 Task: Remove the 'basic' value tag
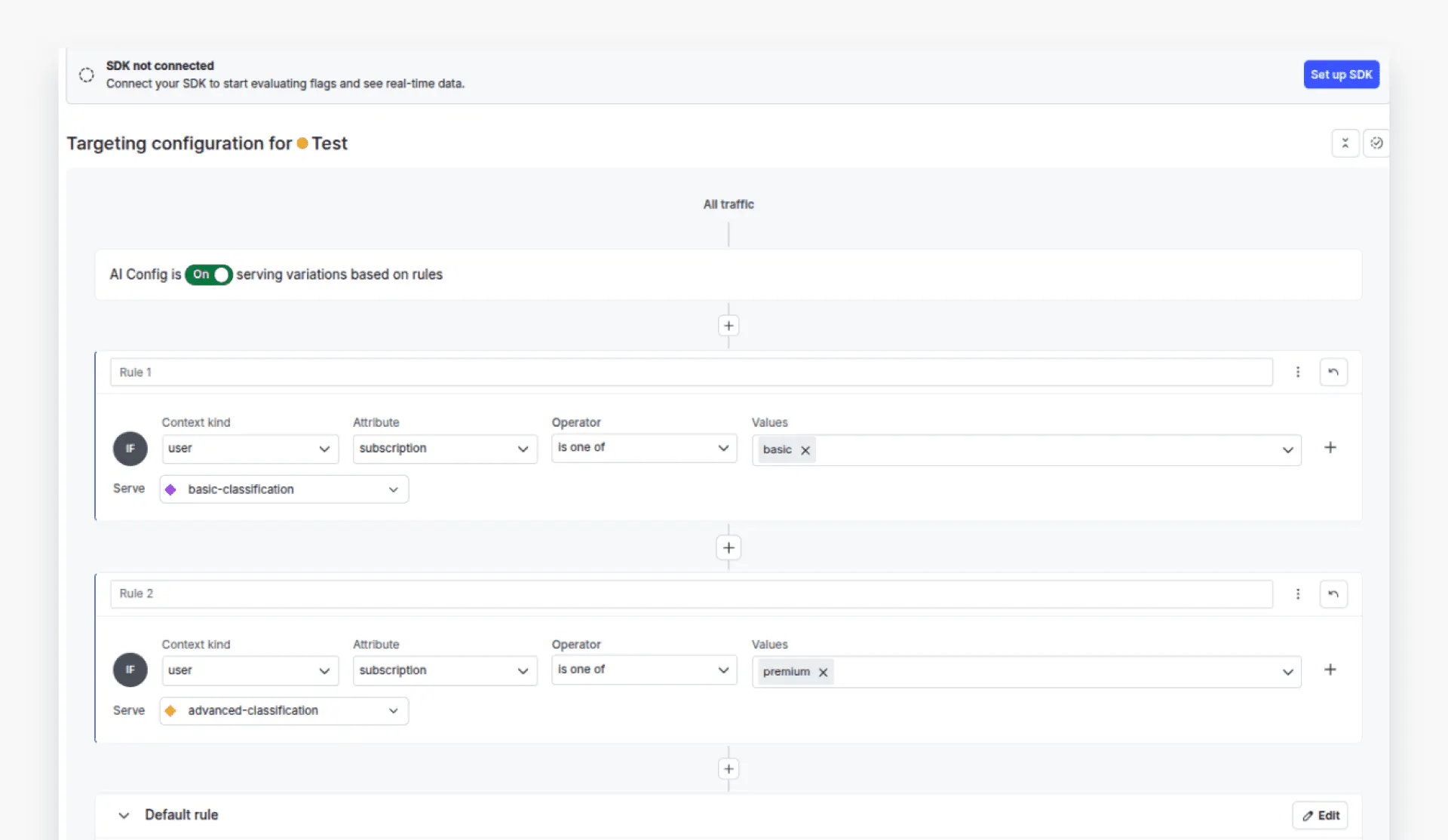pyautogui.click(x=805, y=450)
